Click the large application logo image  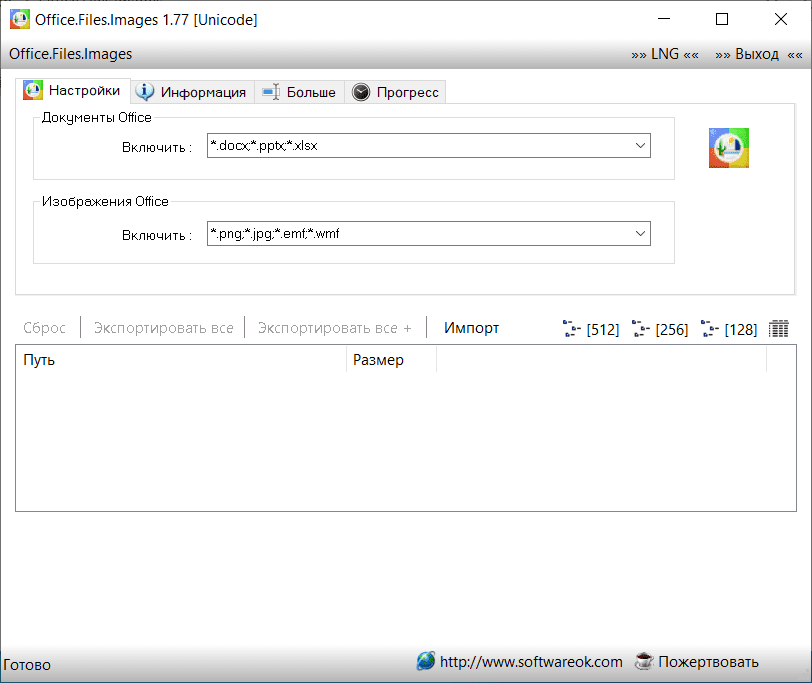pyautogui.click(x=729, y=148)
